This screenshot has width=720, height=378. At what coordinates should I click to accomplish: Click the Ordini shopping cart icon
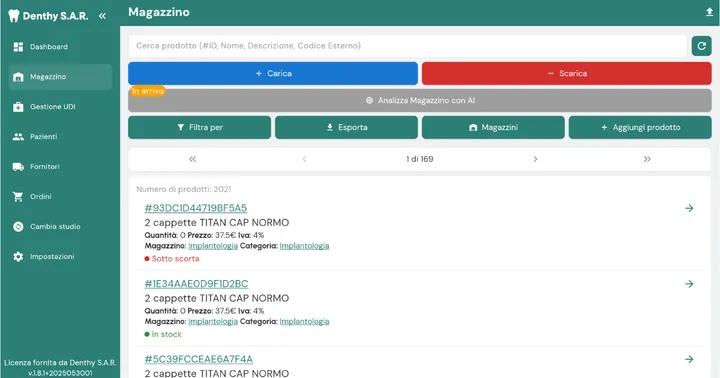point(18,197)
